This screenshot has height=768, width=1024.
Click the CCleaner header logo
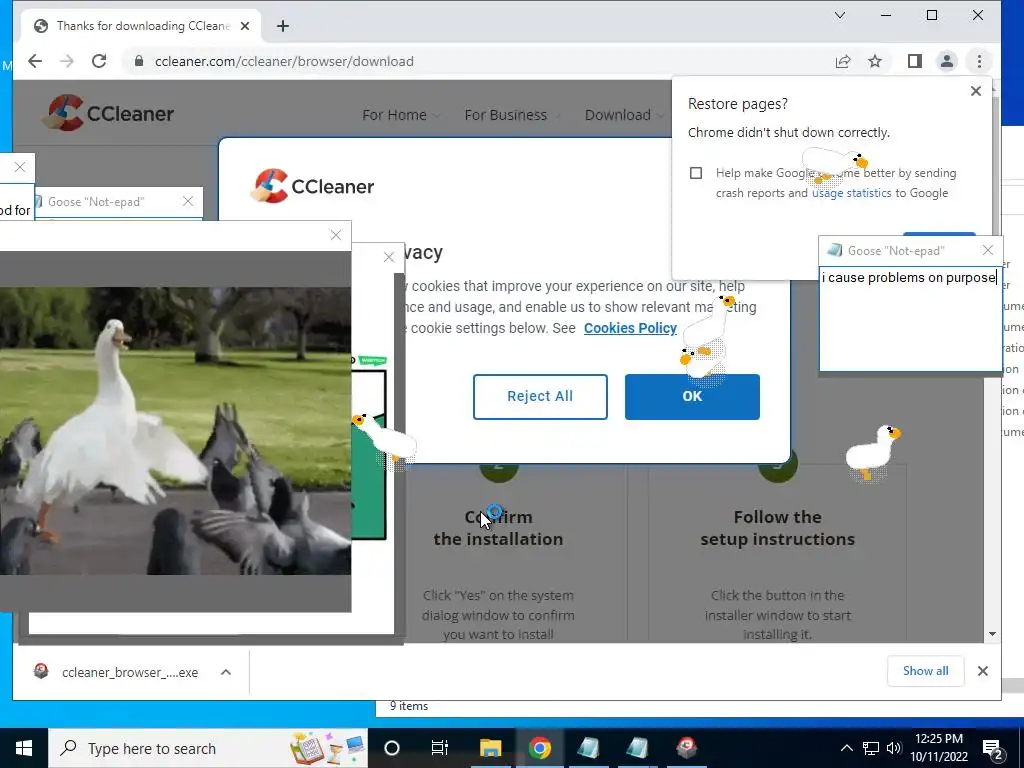coord(108,113)
